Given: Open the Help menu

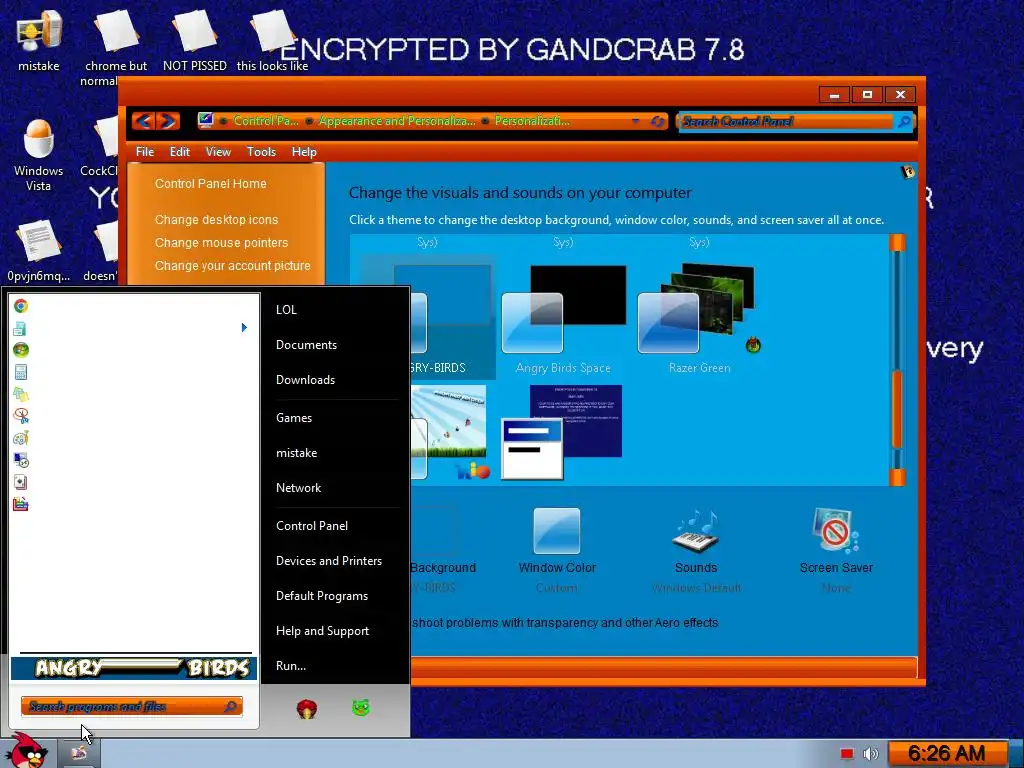Looking at the screenshot, I should [304, 152].
